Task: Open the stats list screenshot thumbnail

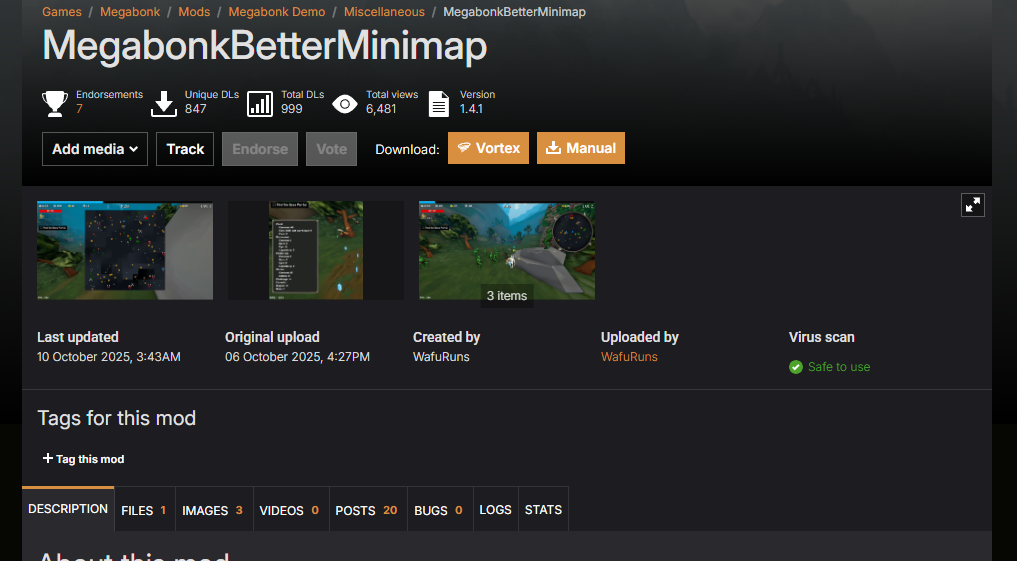Action: [x=316, y=250]
